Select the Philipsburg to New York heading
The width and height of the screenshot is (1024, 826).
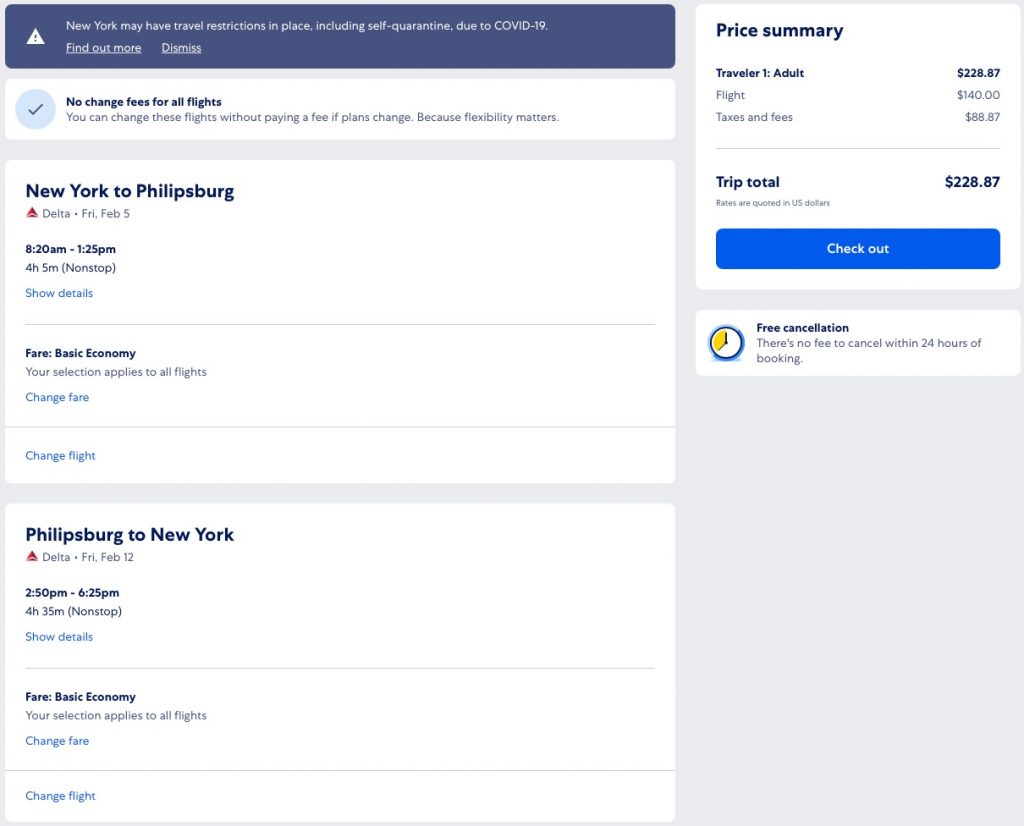(130, 535)
